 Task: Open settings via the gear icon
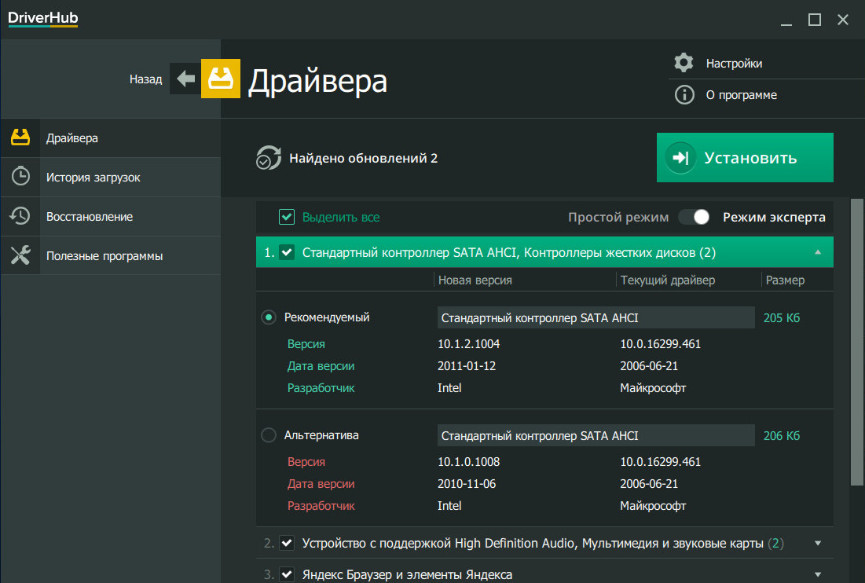click(x=684, y=63)
